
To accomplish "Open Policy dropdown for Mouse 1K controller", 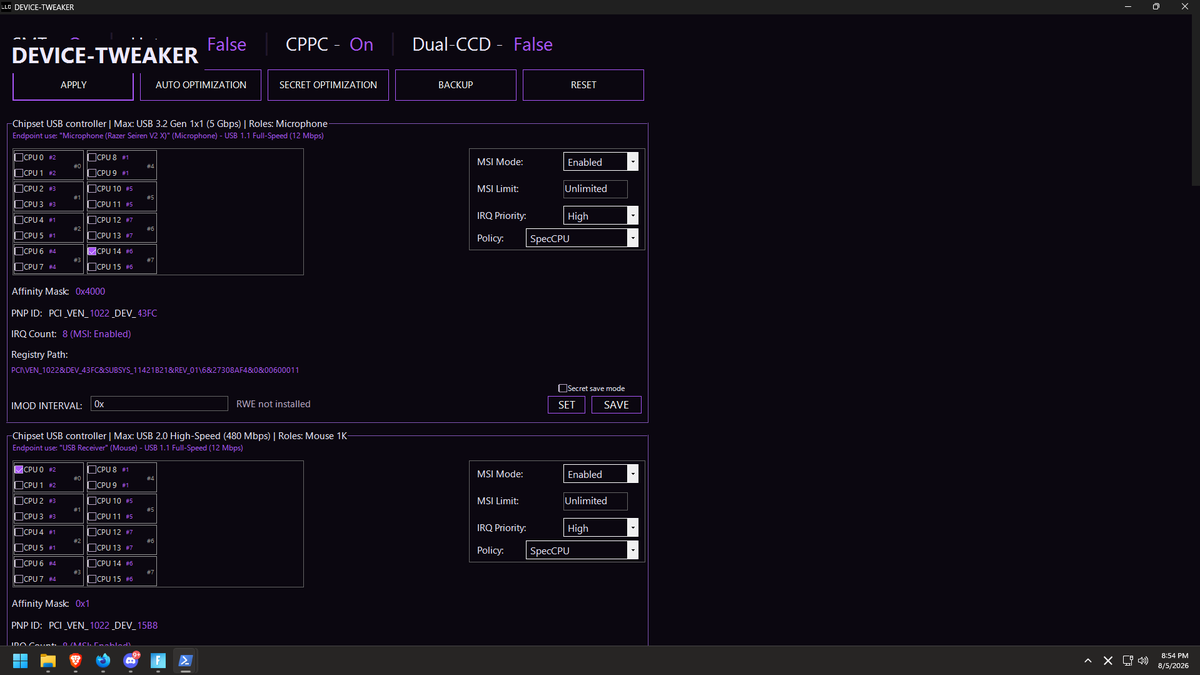I will [x=582, y=550].
